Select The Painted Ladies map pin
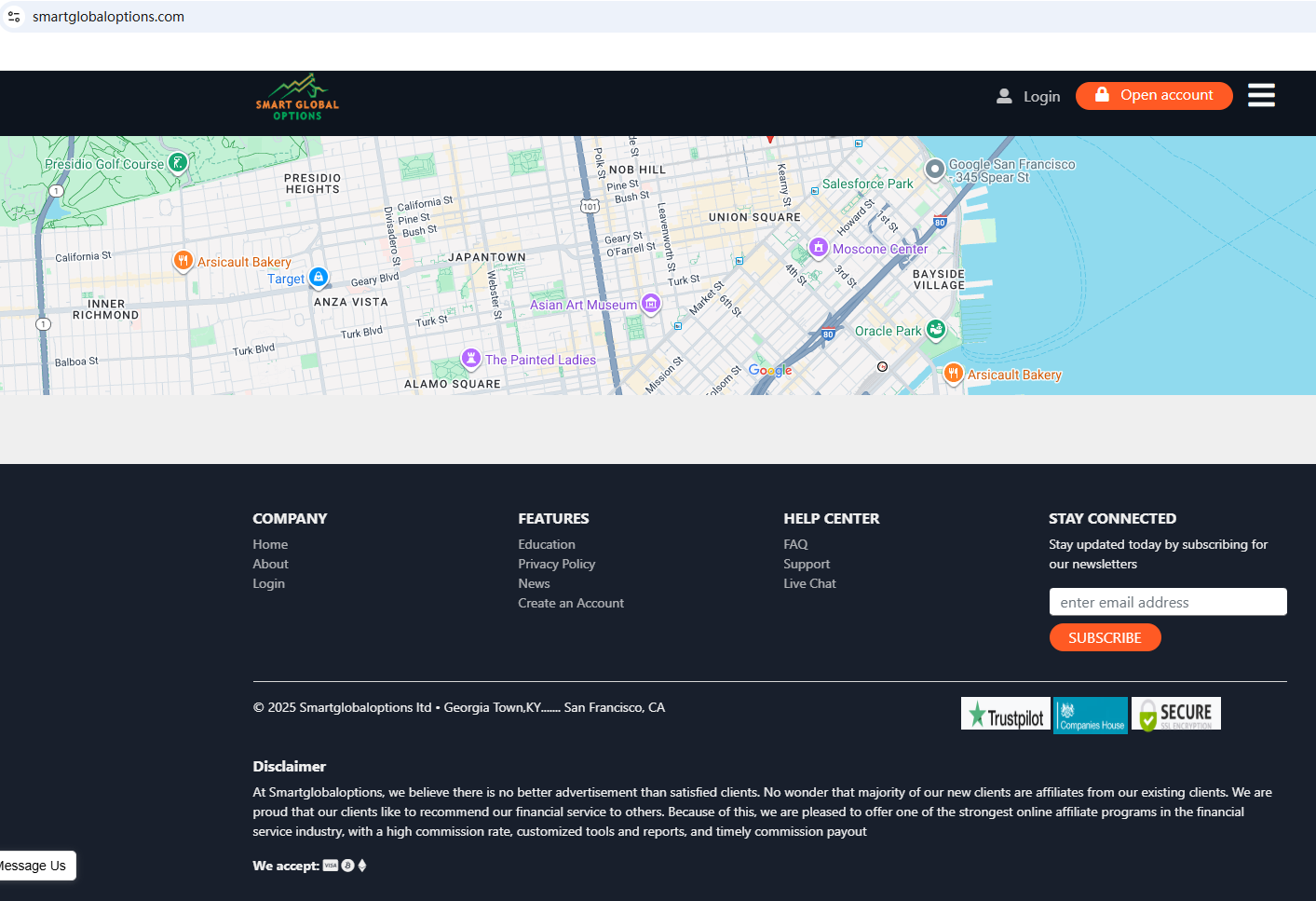 (471, 359)
